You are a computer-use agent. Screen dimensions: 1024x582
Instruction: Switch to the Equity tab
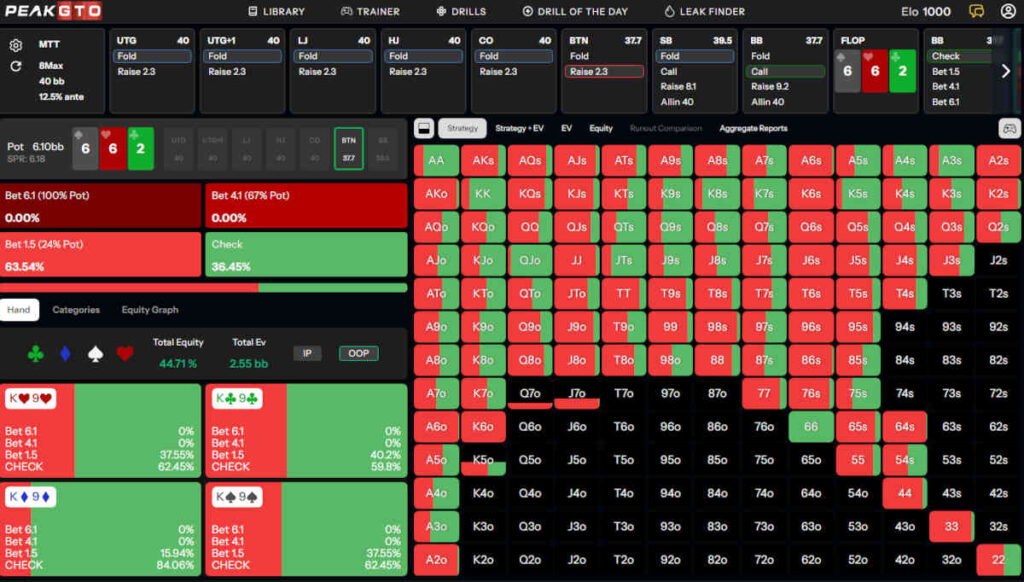coord(601,128)
